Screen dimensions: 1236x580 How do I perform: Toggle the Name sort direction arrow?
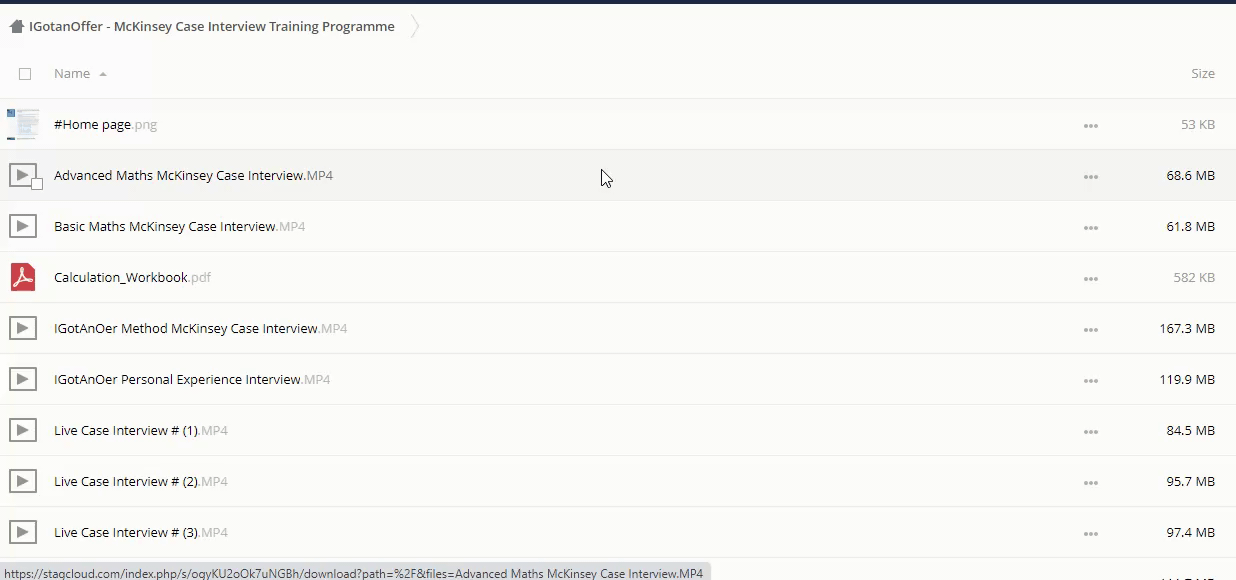pos(103,75)
